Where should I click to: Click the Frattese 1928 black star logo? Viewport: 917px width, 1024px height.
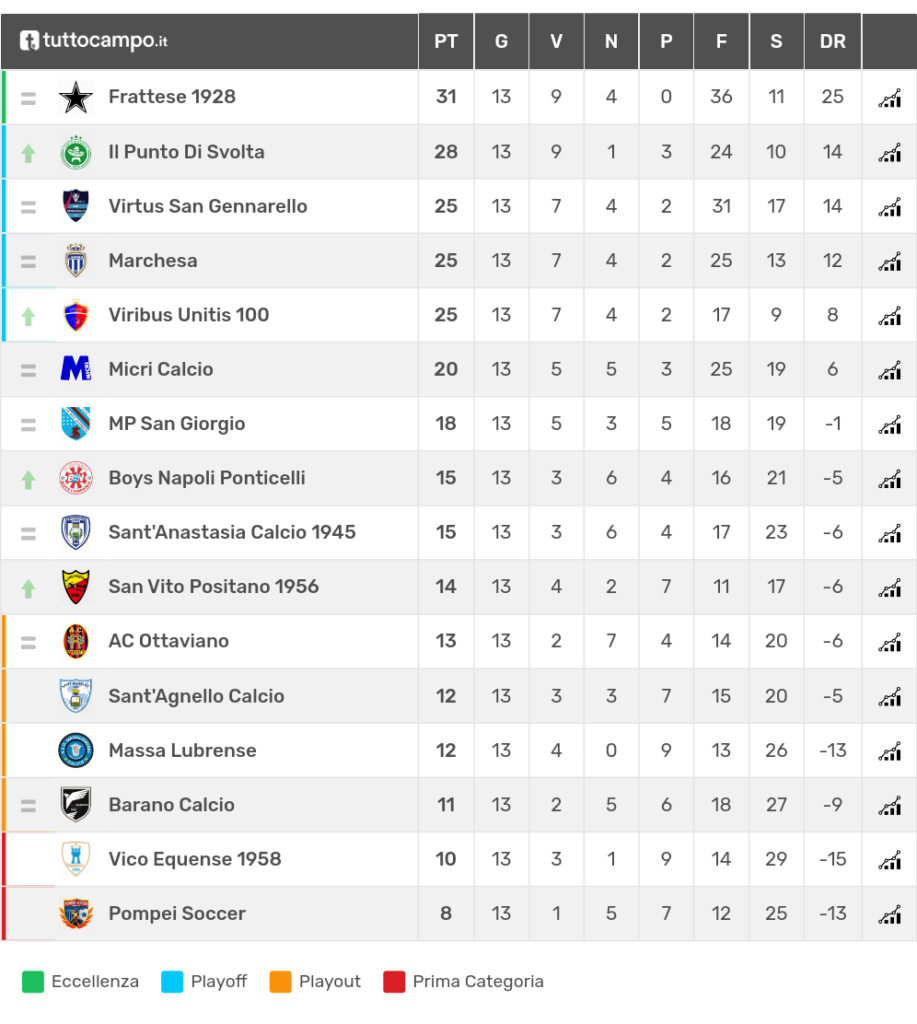pyautogui.click(x=76, y=97)
